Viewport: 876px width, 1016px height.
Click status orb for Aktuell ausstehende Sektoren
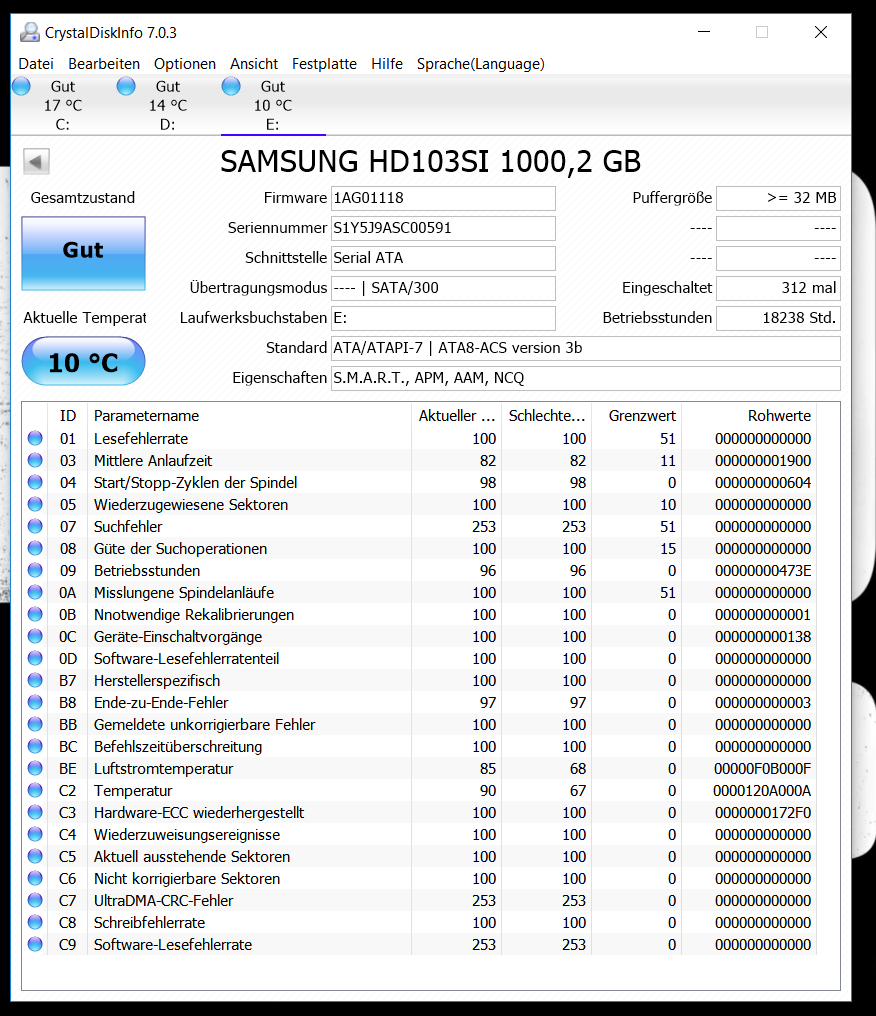pos(35,857)
